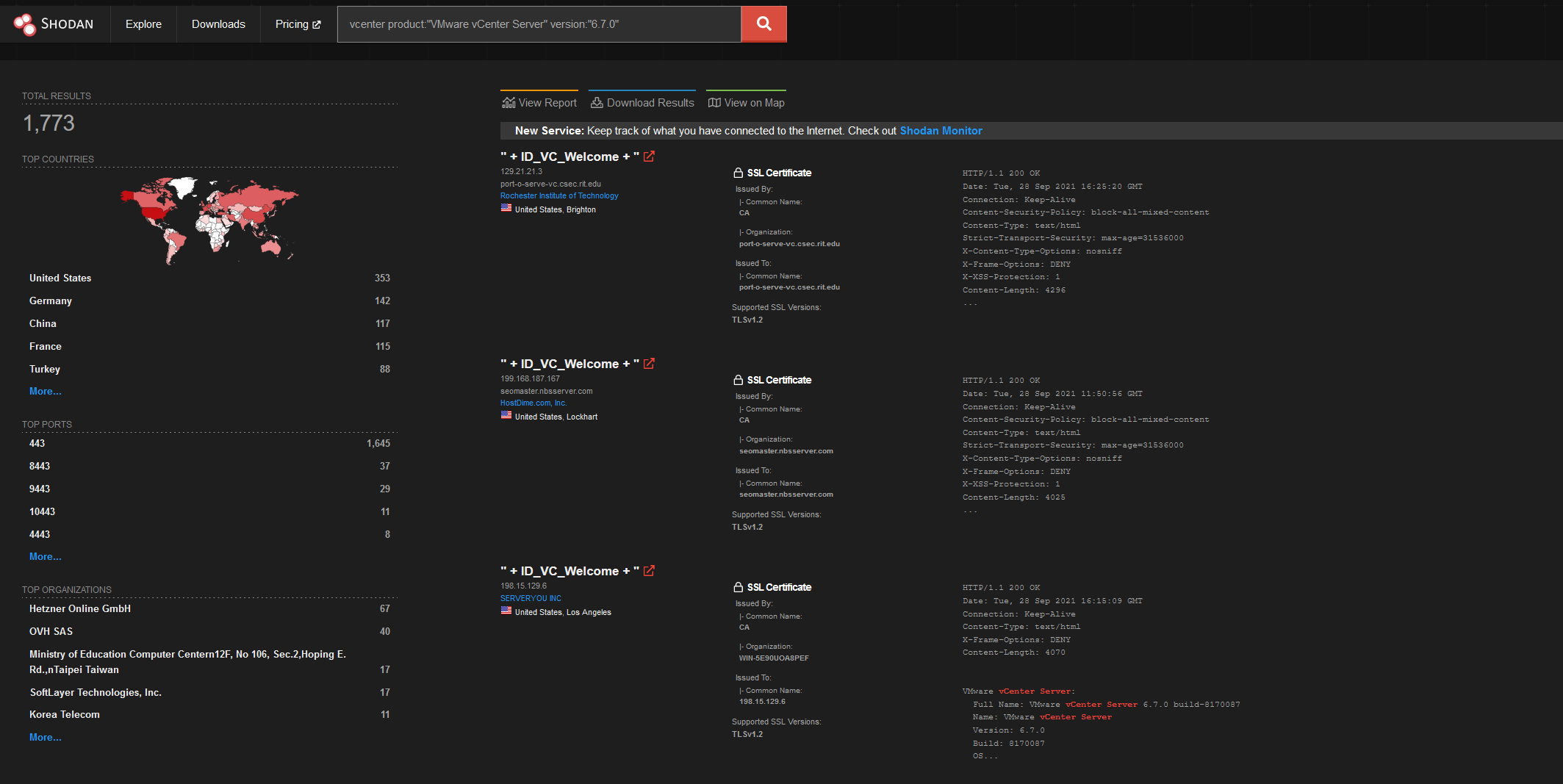1563x784 pixels.
Task: Open the Explore menu
Action: click(143, 24)
